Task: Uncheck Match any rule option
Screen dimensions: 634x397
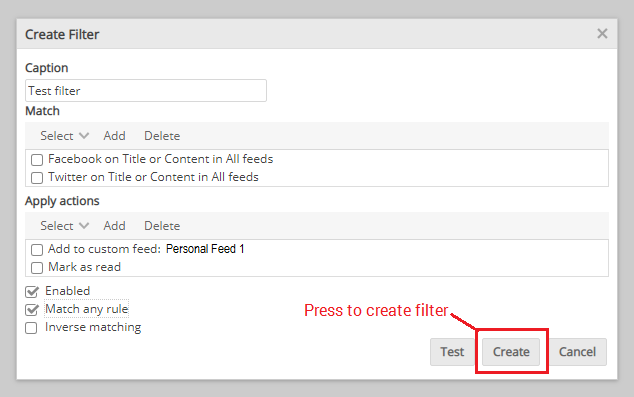Action: point(32,310)
